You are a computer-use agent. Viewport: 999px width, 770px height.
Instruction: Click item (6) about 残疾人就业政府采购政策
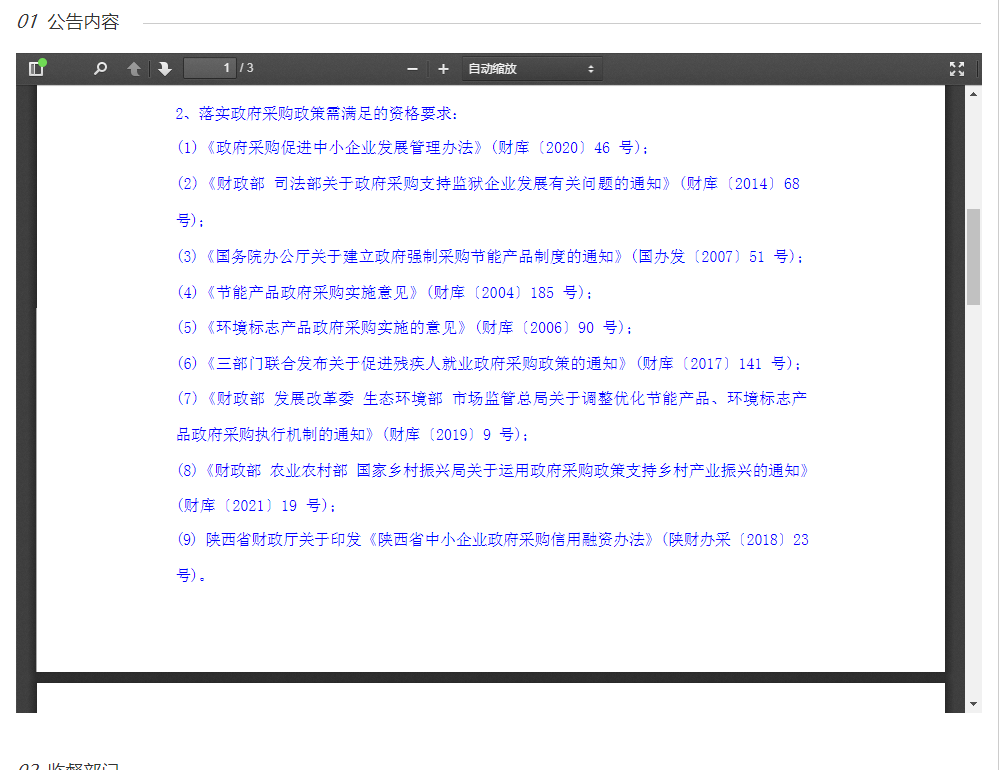point(489,363)
